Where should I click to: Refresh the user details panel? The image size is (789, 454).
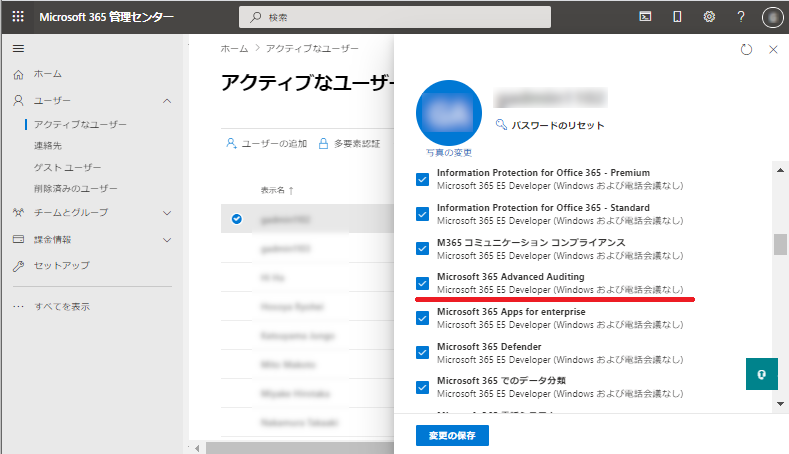(x=746, y=49)
